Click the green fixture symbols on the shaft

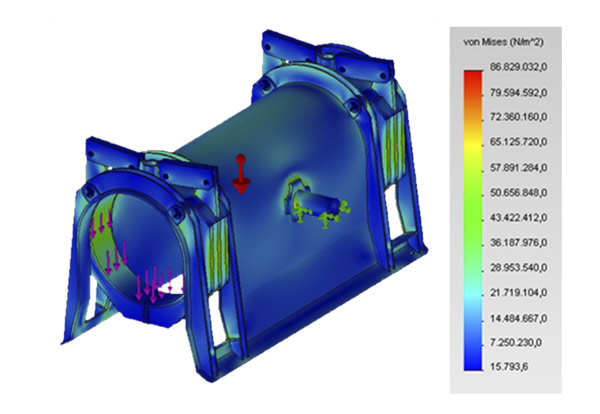[x=321, y=216]
